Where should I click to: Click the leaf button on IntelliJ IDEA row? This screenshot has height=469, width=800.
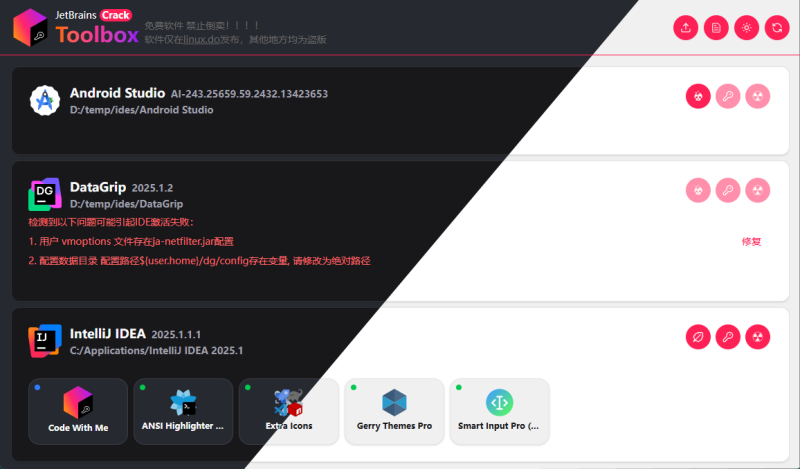pyautogui.click(x=698, y=337)
